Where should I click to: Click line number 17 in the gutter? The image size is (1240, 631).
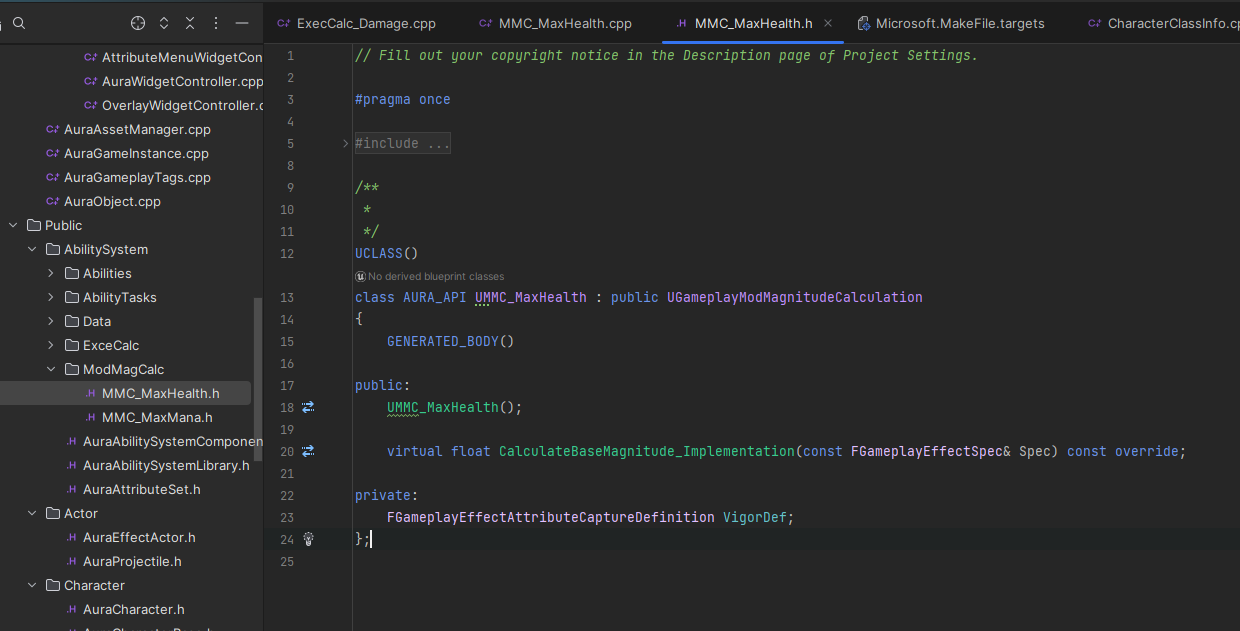[x=288, y=385]
